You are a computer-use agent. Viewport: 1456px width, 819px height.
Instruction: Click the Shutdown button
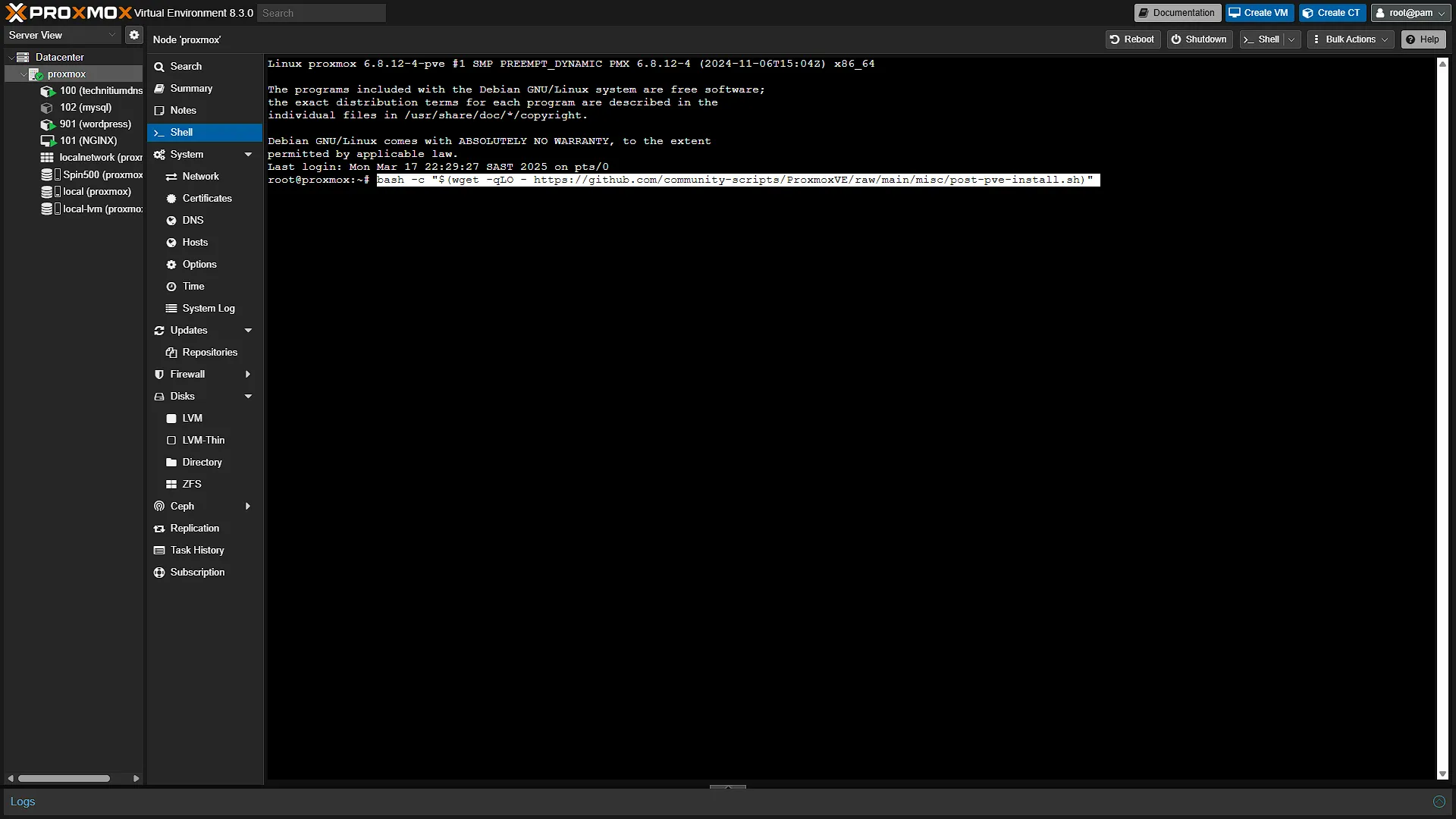(1199, 39)
